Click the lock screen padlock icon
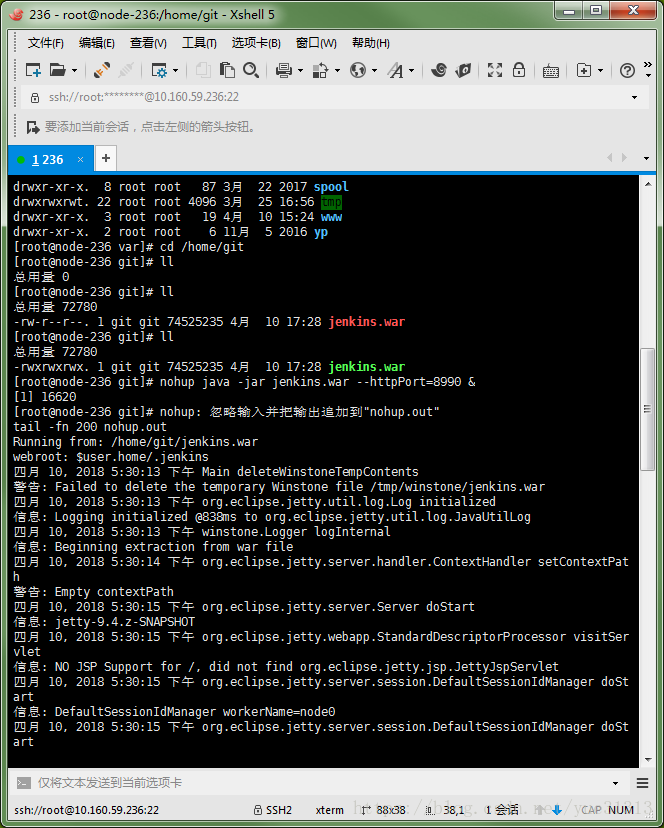Image resolution: width=664 pixels, height=828 pixels. click(x=519, y=70)
